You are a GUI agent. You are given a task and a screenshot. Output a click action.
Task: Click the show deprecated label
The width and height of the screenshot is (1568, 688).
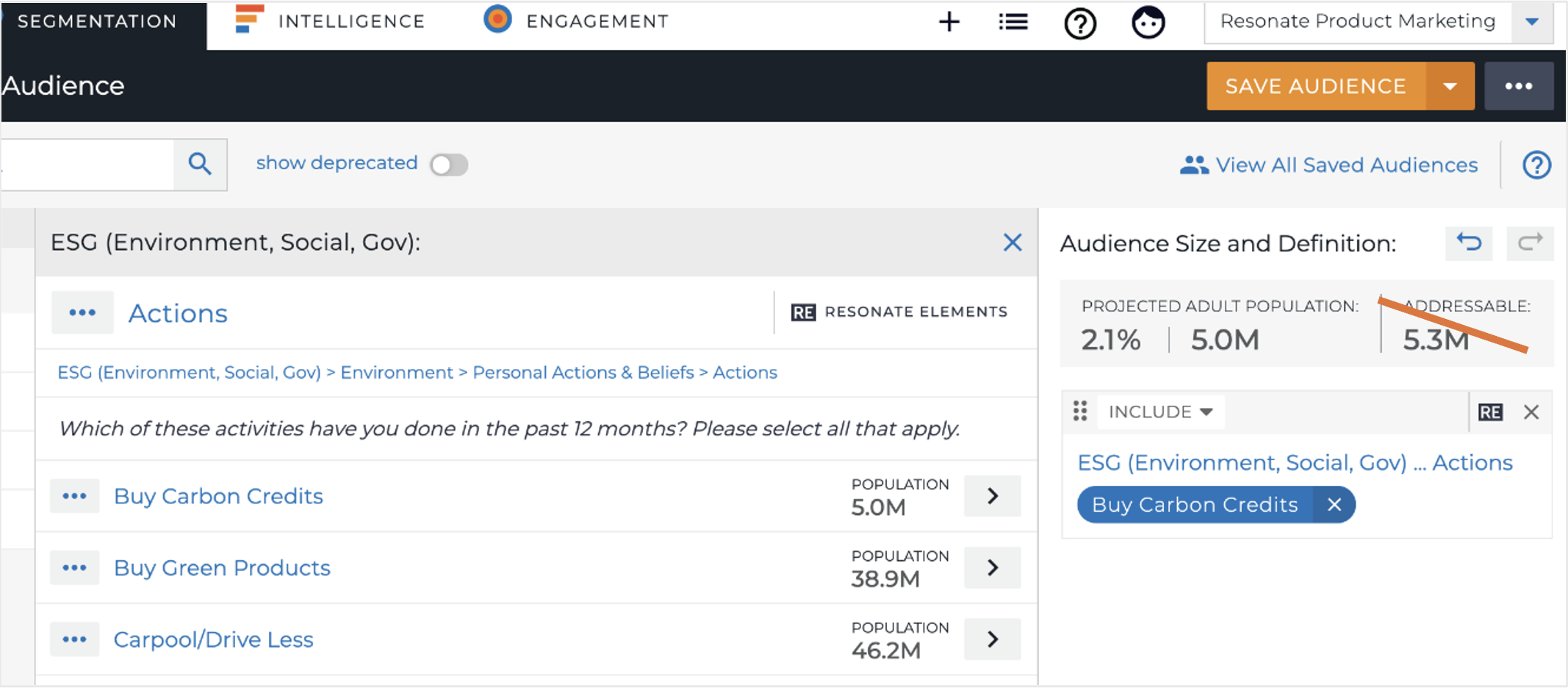tap(337, 163)
